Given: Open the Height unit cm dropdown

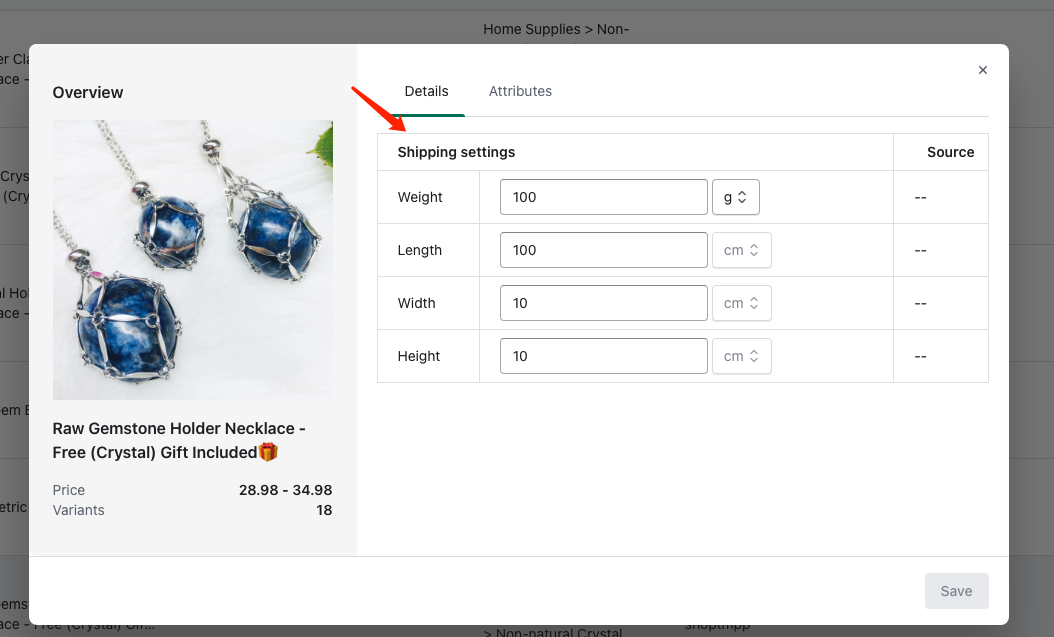Looking at the screenshot, I should [741, 356].
